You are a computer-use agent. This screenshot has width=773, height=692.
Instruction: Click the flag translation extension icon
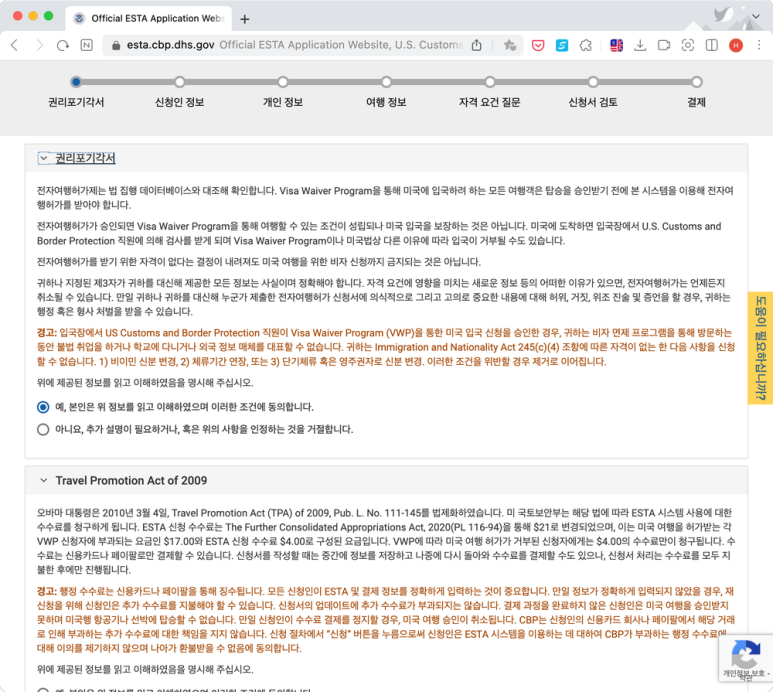click(616, 45)
